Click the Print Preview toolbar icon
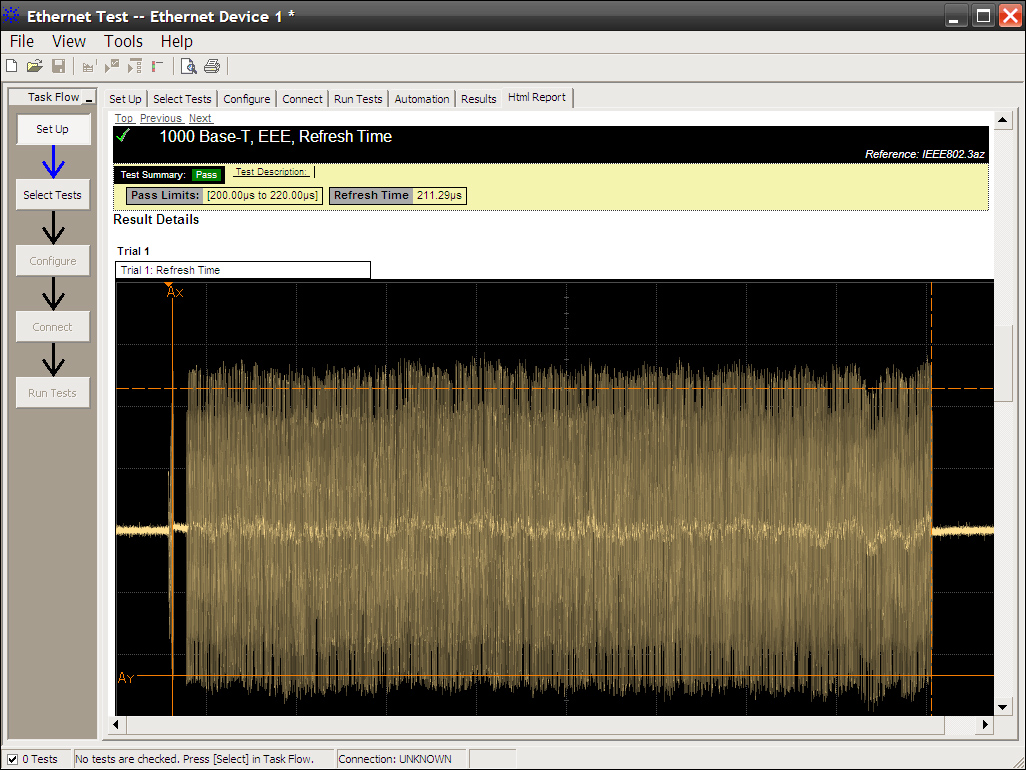The width and height of the screenshot is (1026, 770). click(x=188, y=67)
